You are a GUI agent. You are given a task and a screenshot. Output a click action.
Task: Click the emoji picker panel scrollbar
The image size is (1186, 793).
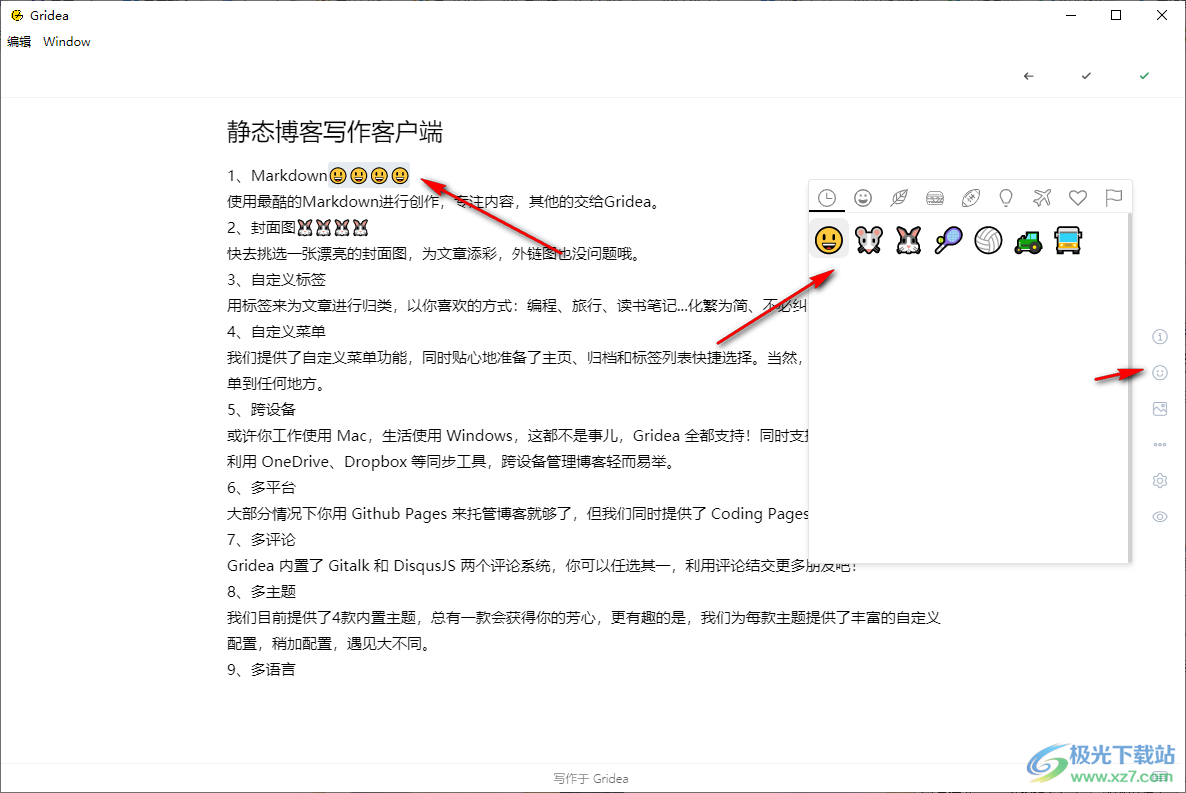pyautogui.click(x=1129, y=387)
